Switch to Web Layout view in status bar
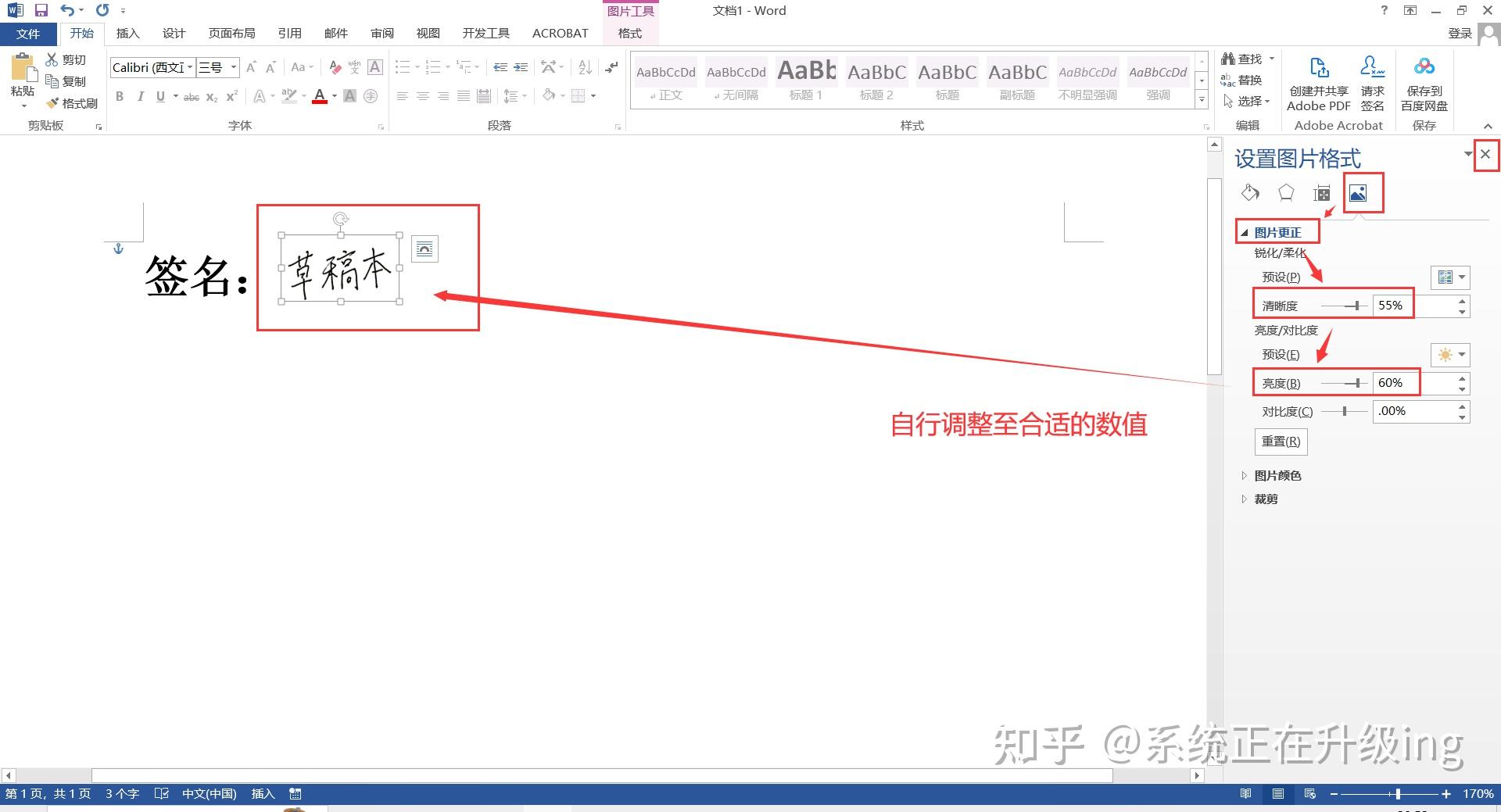This screenshot has height=812, width=1501. (x=1310, y=794)
